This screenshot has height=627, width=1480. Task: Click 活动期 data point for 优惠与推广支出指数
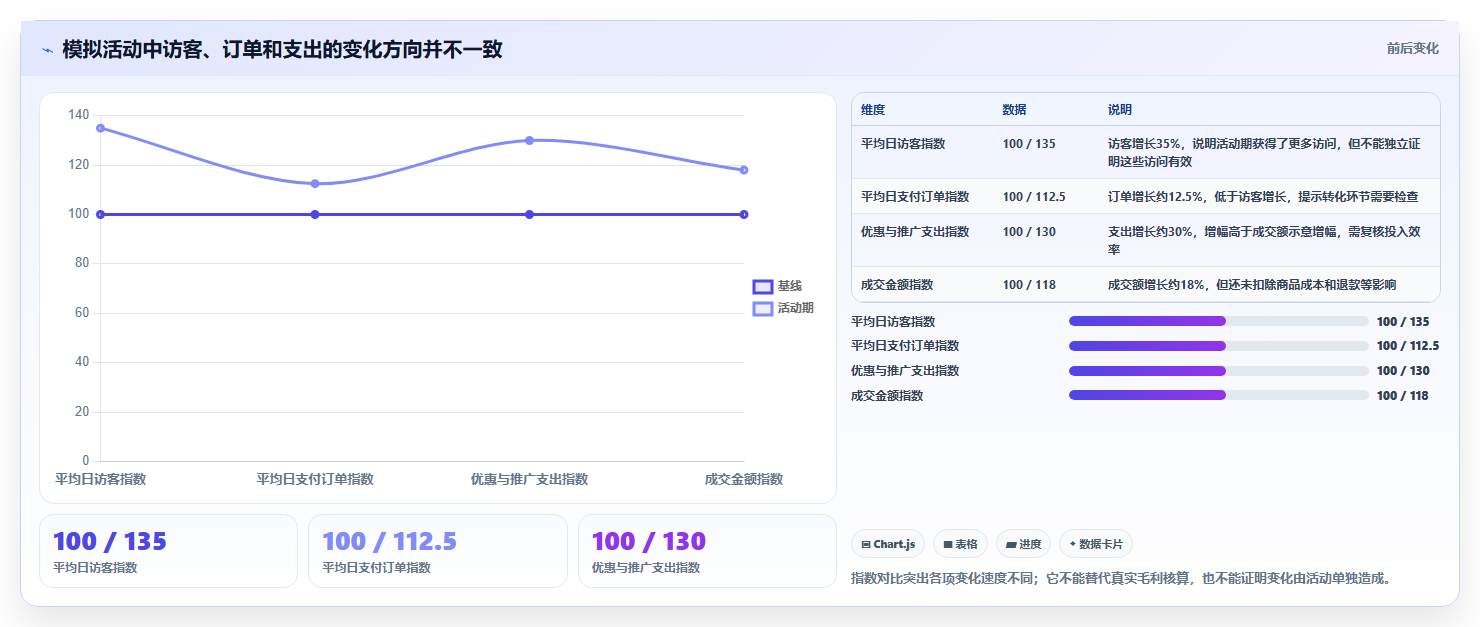point(529,140)
